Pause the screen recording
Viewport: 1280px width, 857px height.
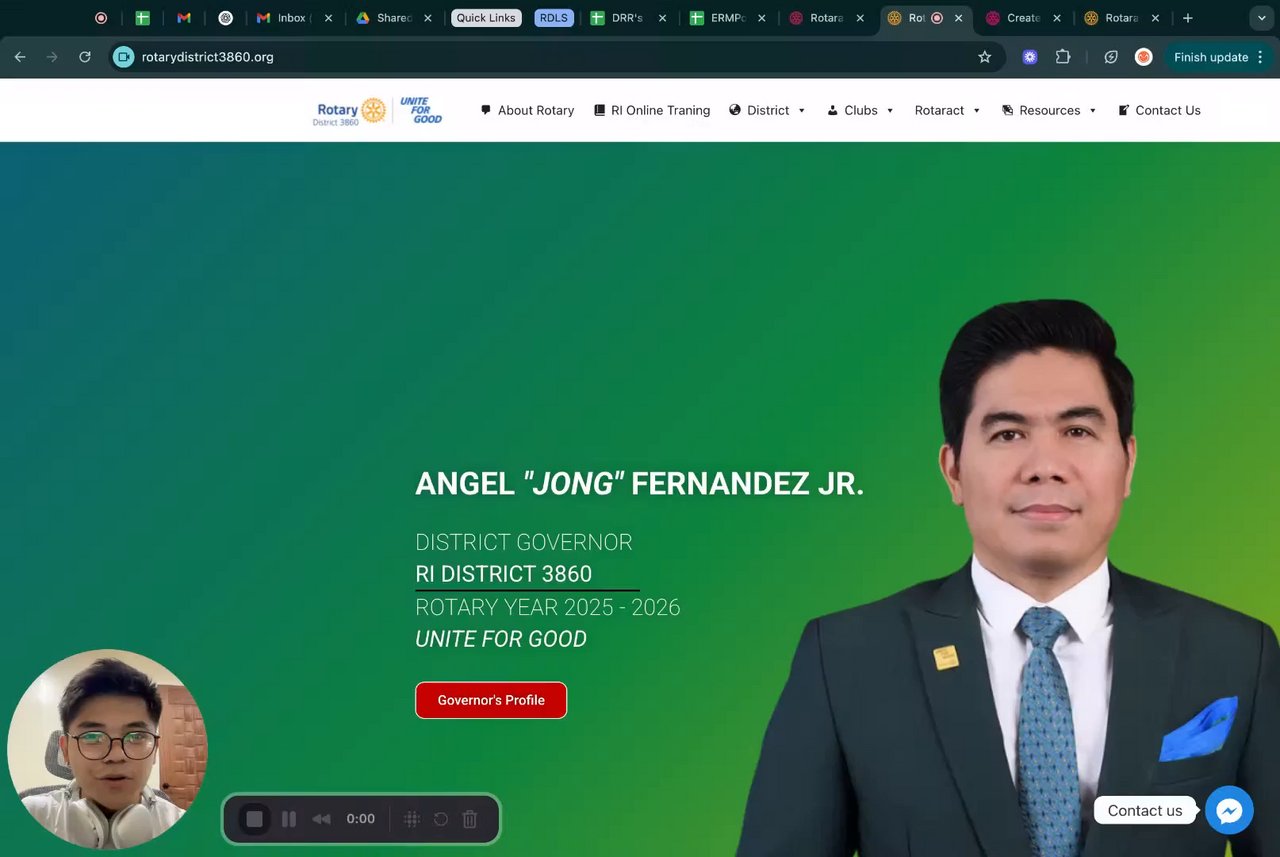289,819
